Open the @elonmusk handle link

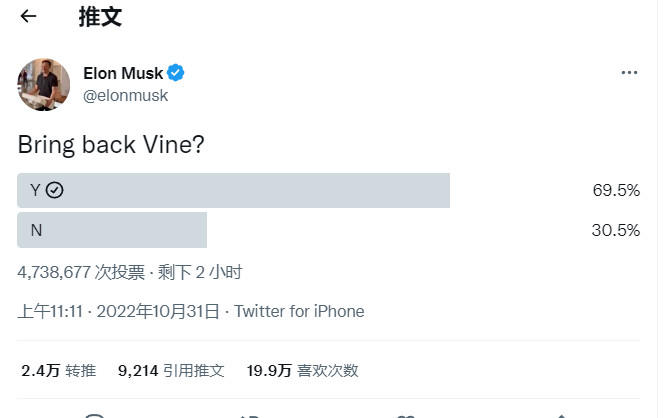coord(126,96)
